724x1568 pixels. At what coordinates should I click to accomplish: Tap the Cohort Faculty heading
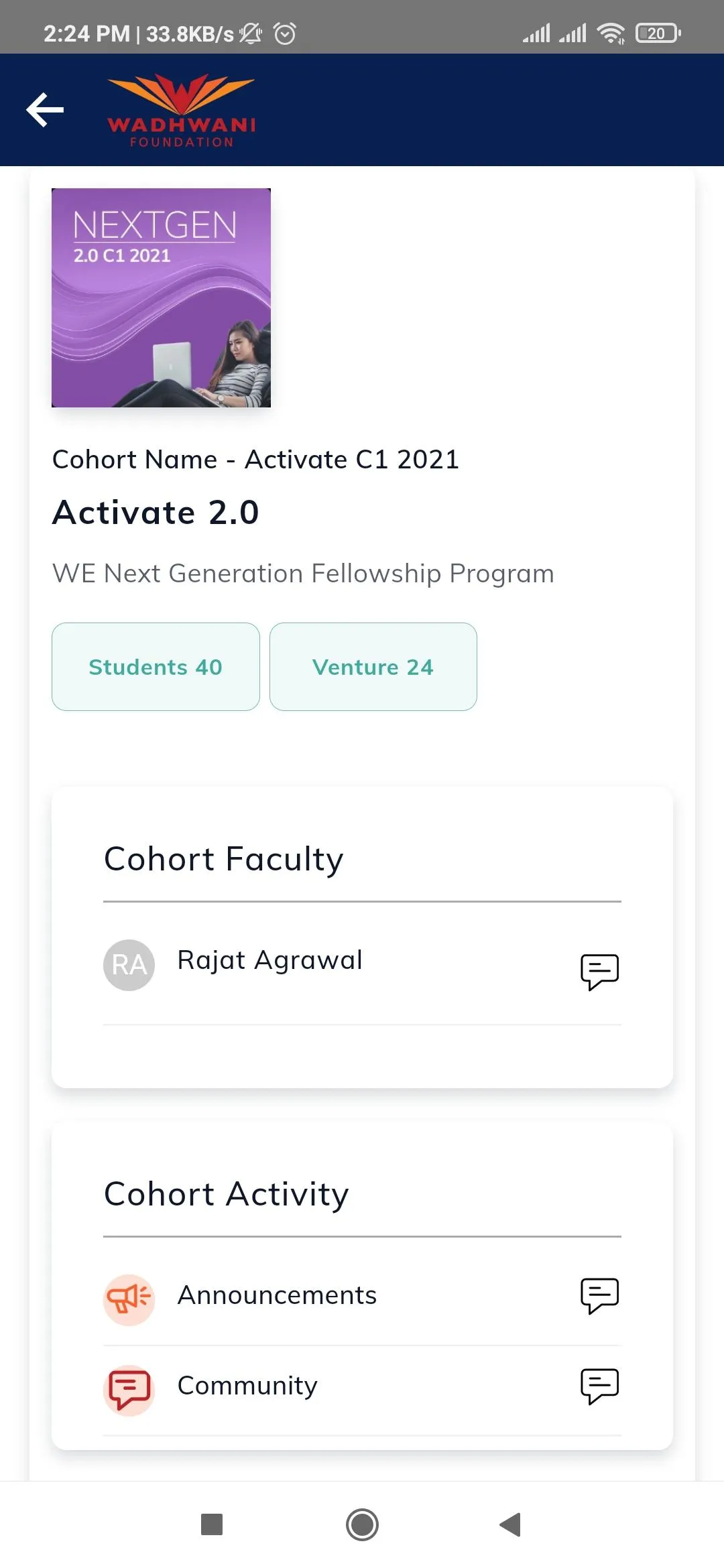[223, 859]
